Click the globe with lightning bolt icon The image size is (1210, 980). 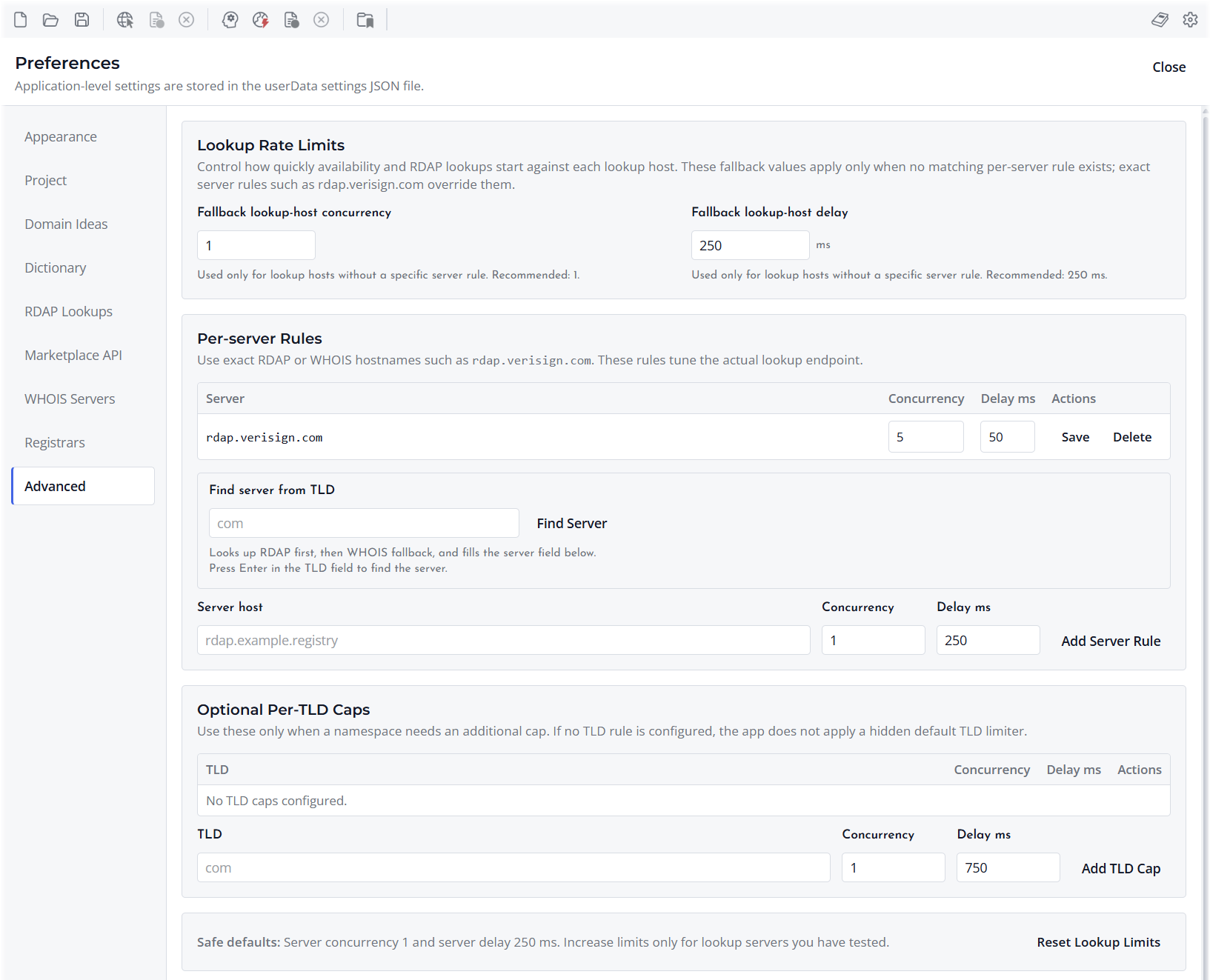tap(260, 20)
